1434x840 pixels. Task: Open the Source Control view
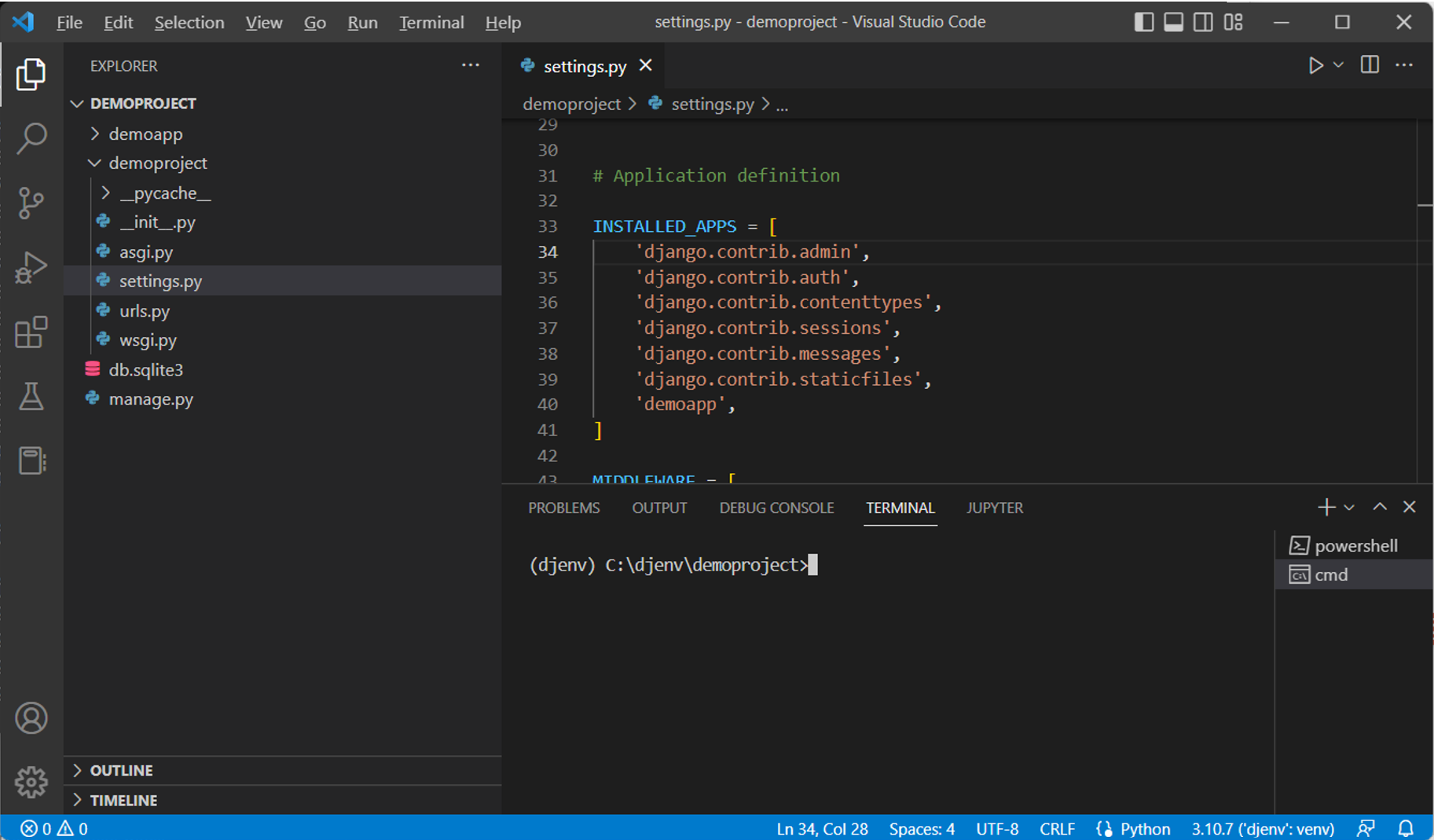click(x=31, y=203)
